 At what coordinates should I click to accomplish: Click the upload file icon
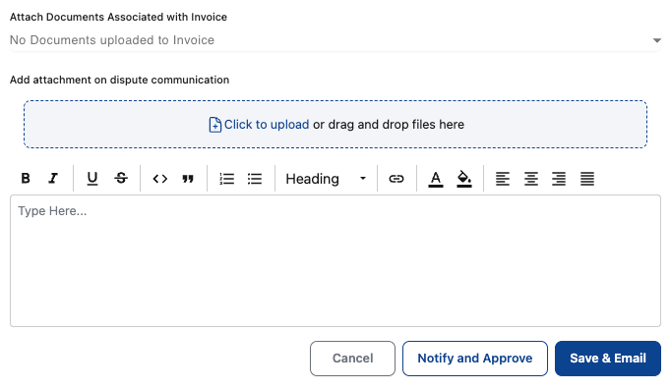click(215, 125)
